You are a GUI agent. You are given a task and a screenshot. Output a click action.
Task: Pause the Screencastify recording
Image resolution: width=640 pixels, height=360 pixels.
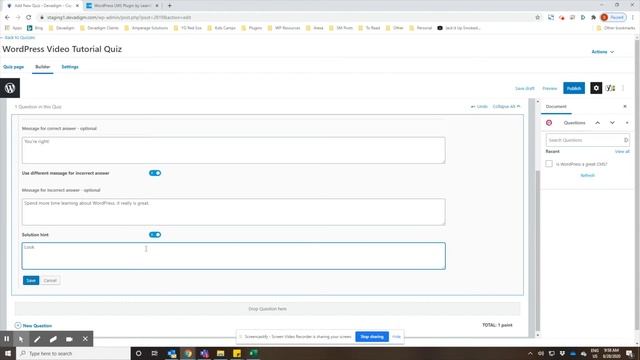click(7, 339)
